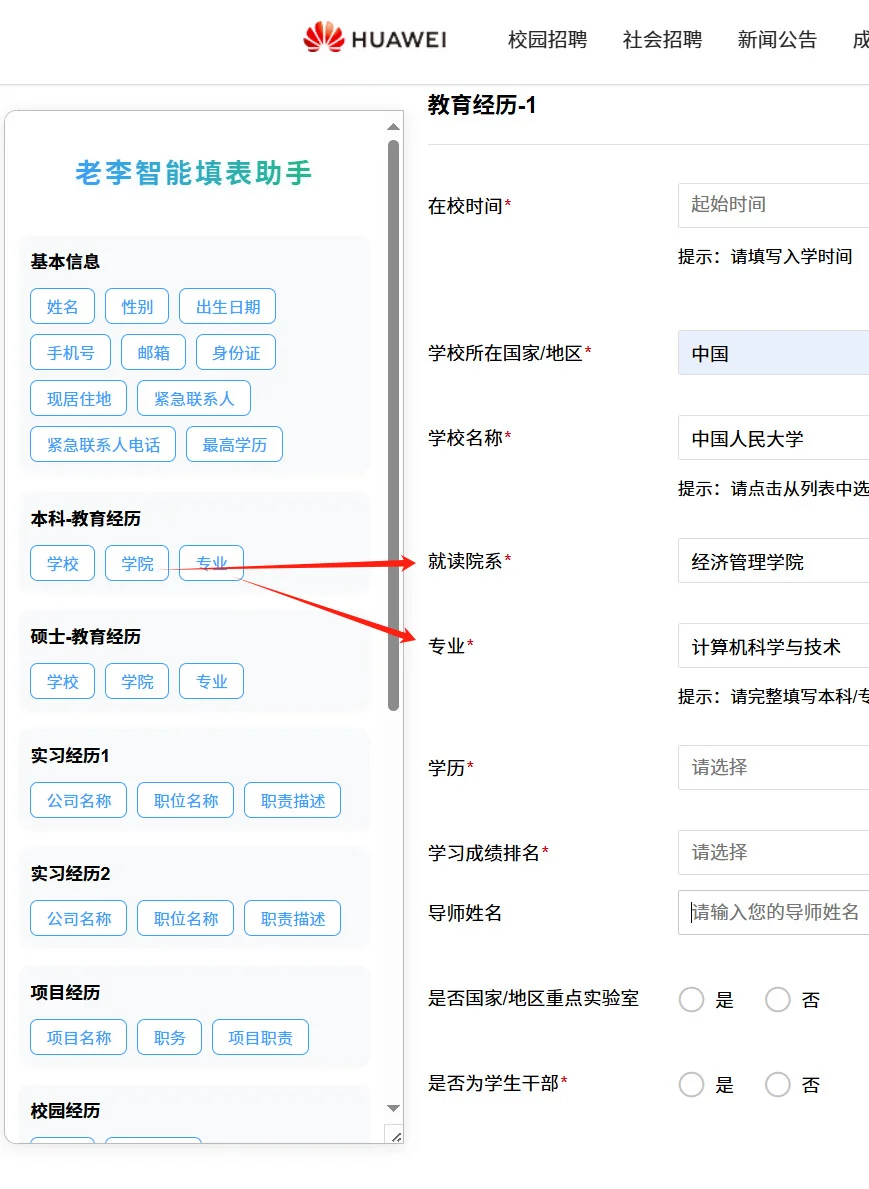Click the 学校名称 field with 中国人民大学

pyautogui.click(x=773, y=438)
